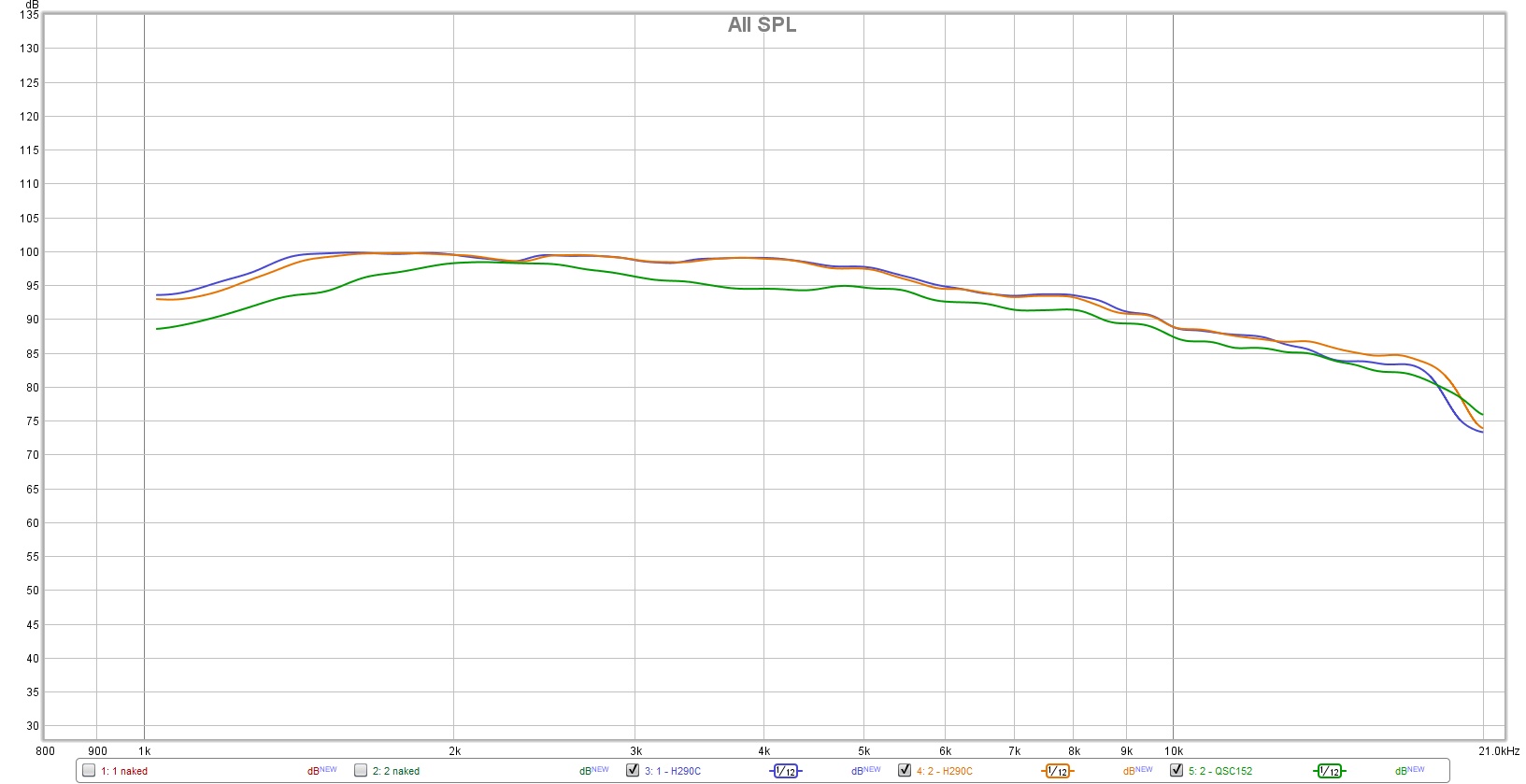This screenshot has width=1526, height=784.
Task: Click the 'All SPL' graph title
Action: (x=762, y=25)
